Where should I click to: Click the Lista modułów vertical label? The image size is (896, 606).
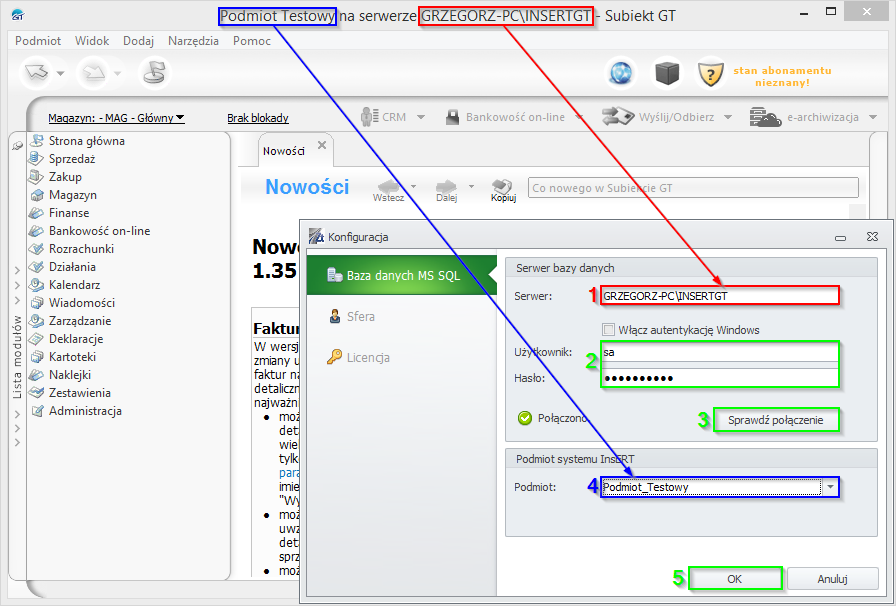[x=17, y=357]
